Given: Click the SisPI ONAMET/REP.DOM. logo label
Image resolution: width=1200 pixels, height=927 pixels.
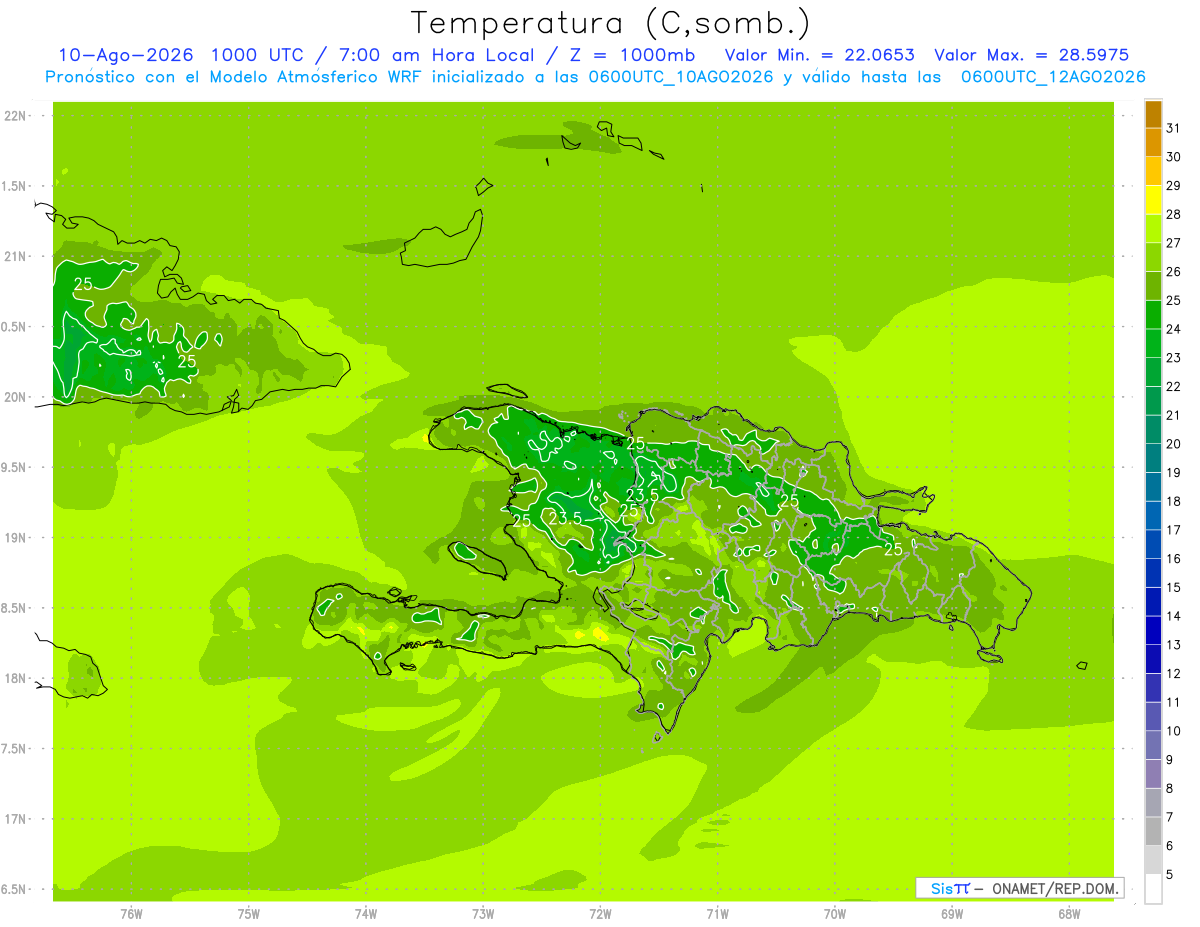Looking at the screenshot, I should click(1020, 888).
